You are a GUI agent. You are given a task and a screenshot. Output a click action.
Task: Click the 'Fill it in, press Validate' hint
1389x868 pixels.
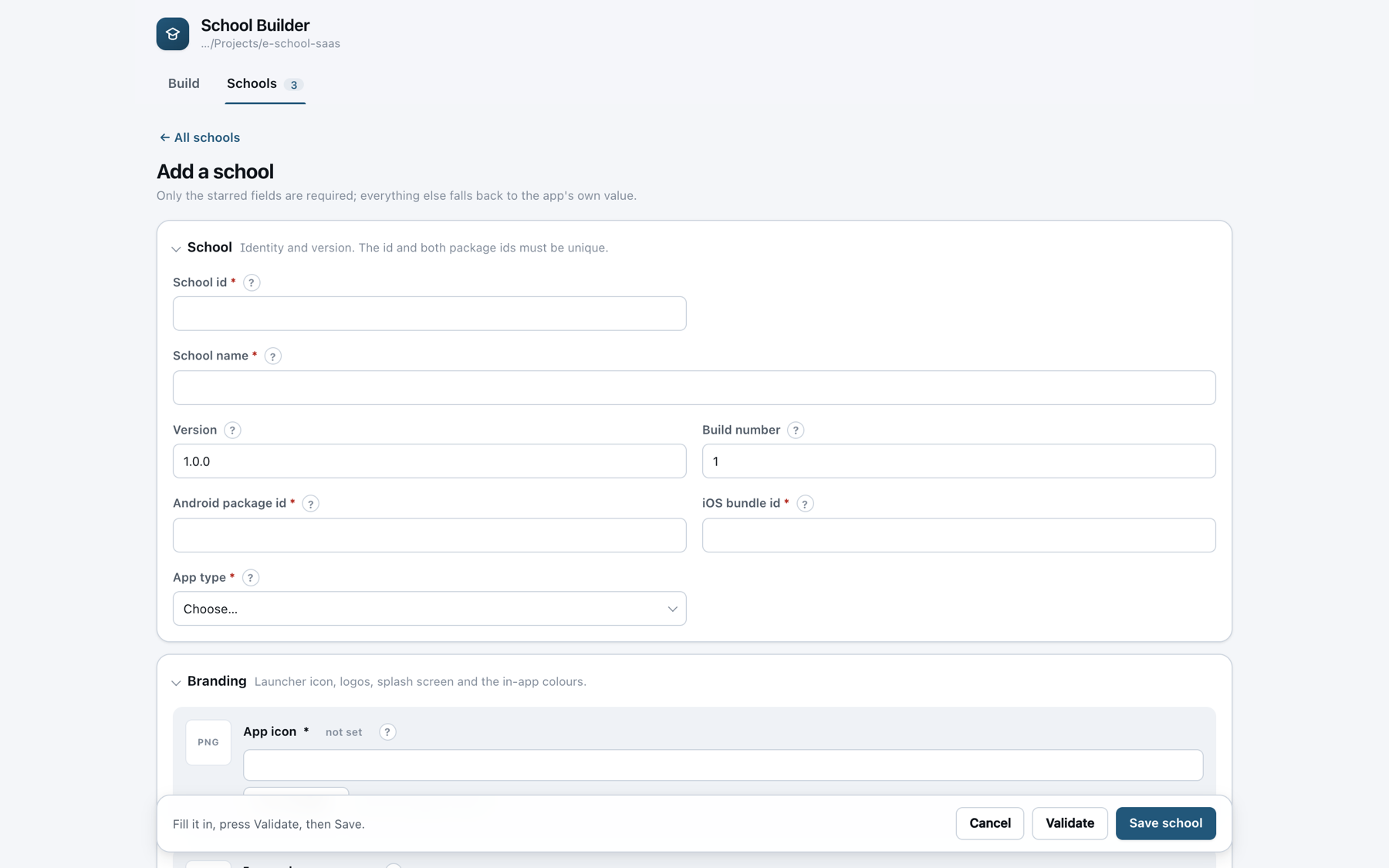click(269, 824)
